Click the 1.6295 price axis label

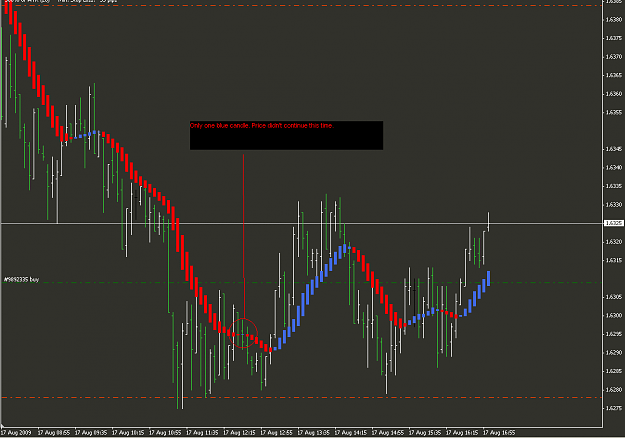[x=614, y=334]
